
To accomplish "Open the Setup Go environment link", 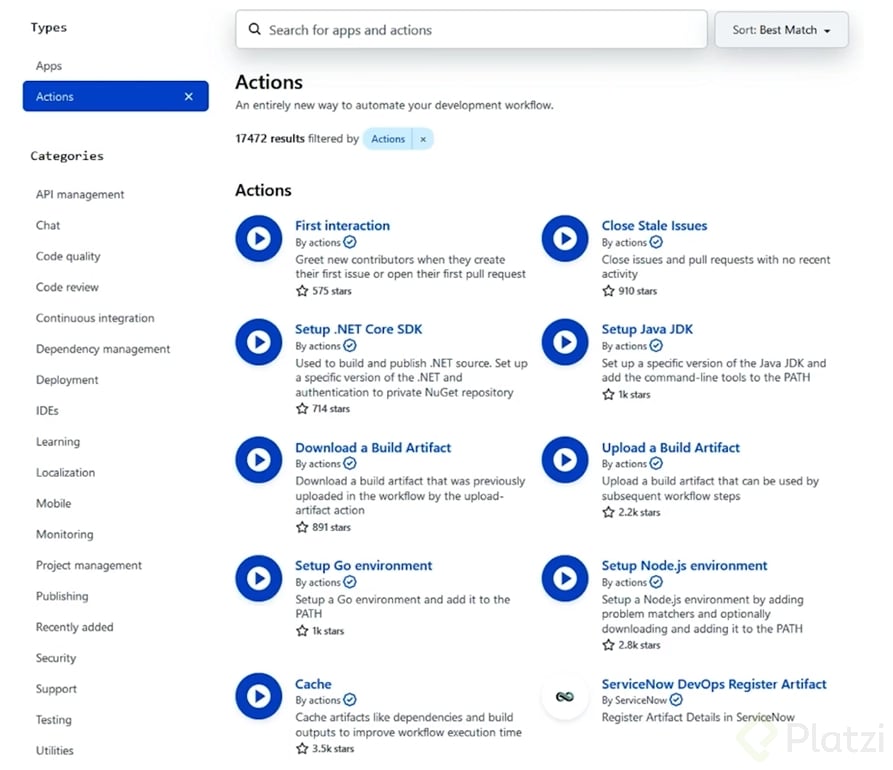I will 363,566.
